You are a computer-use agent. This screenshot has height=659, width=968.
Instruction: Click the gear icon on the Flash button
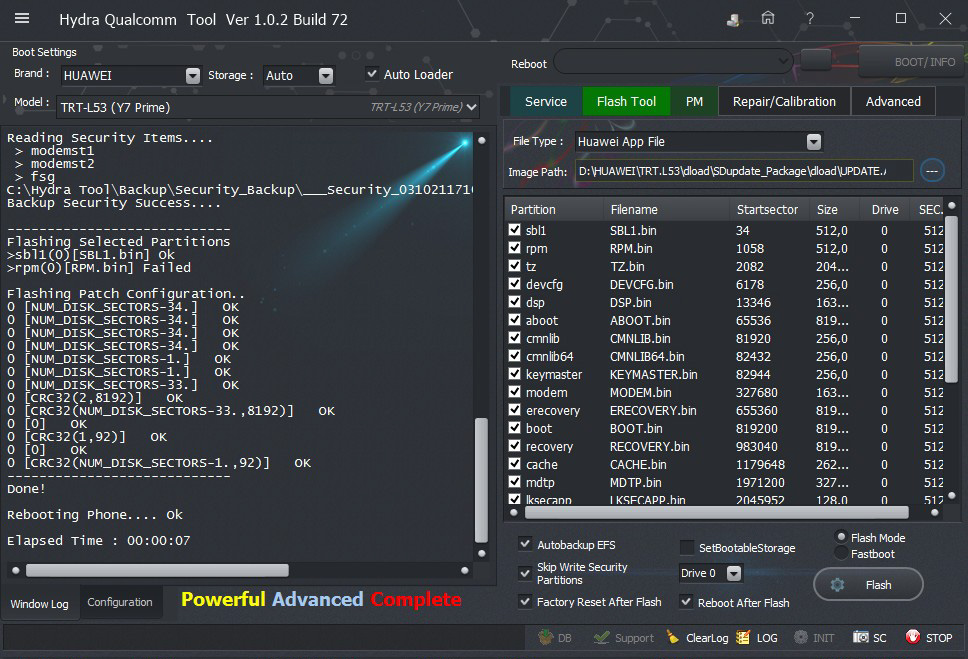point(837,584)
